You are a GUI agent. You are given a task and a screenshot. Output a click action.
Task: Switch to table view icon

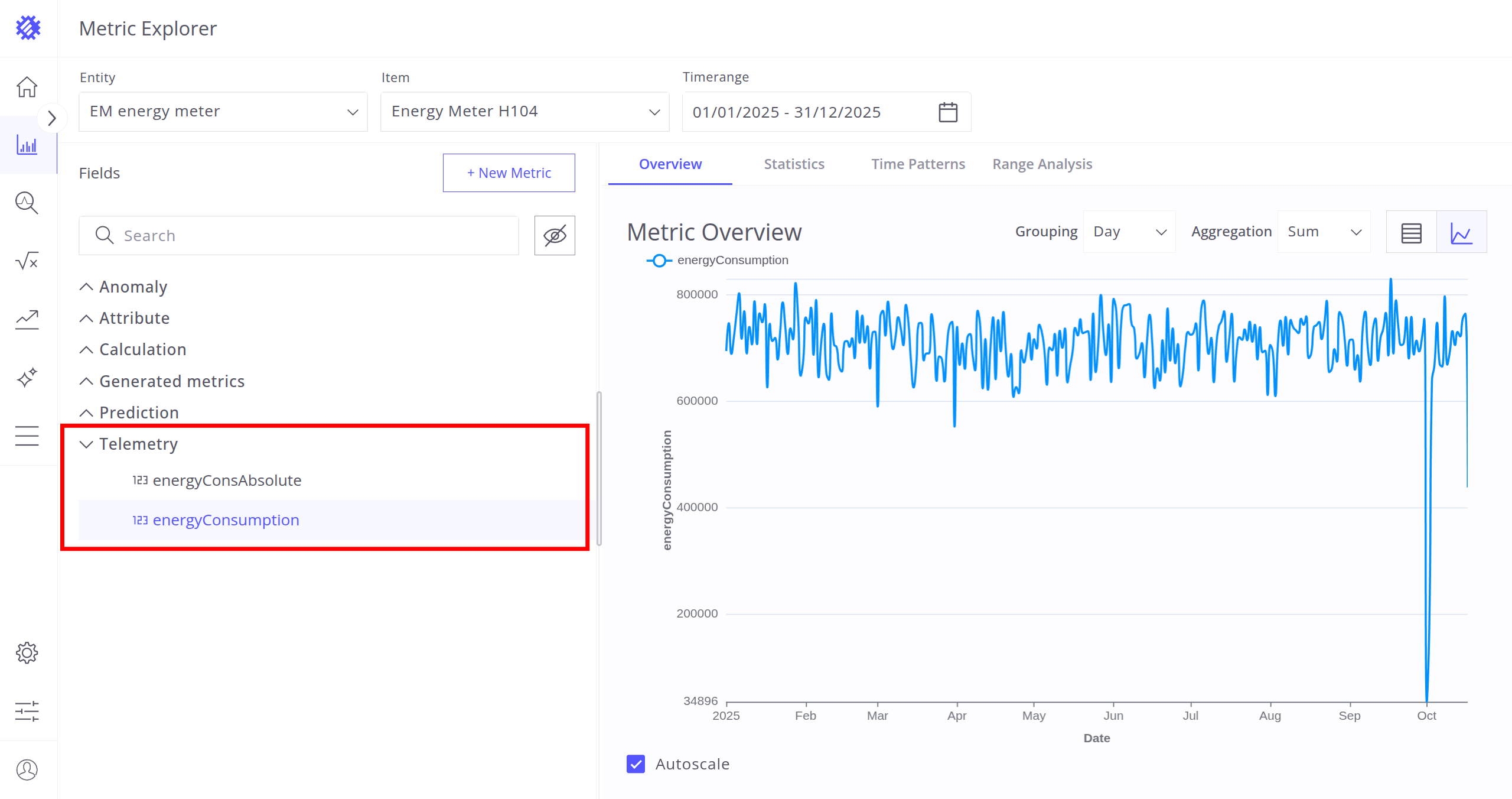tap(1411, 233)
